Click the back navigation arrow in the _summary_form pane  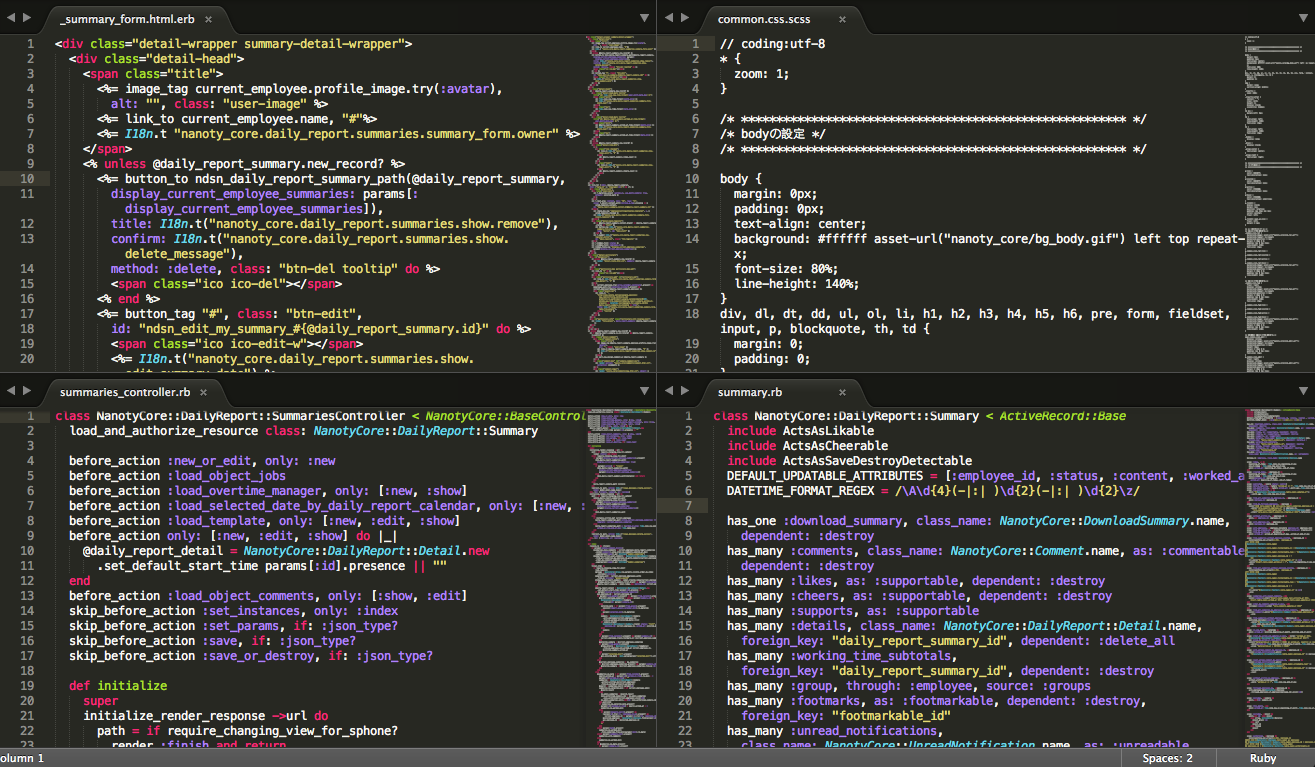click(x=10, y=17)
